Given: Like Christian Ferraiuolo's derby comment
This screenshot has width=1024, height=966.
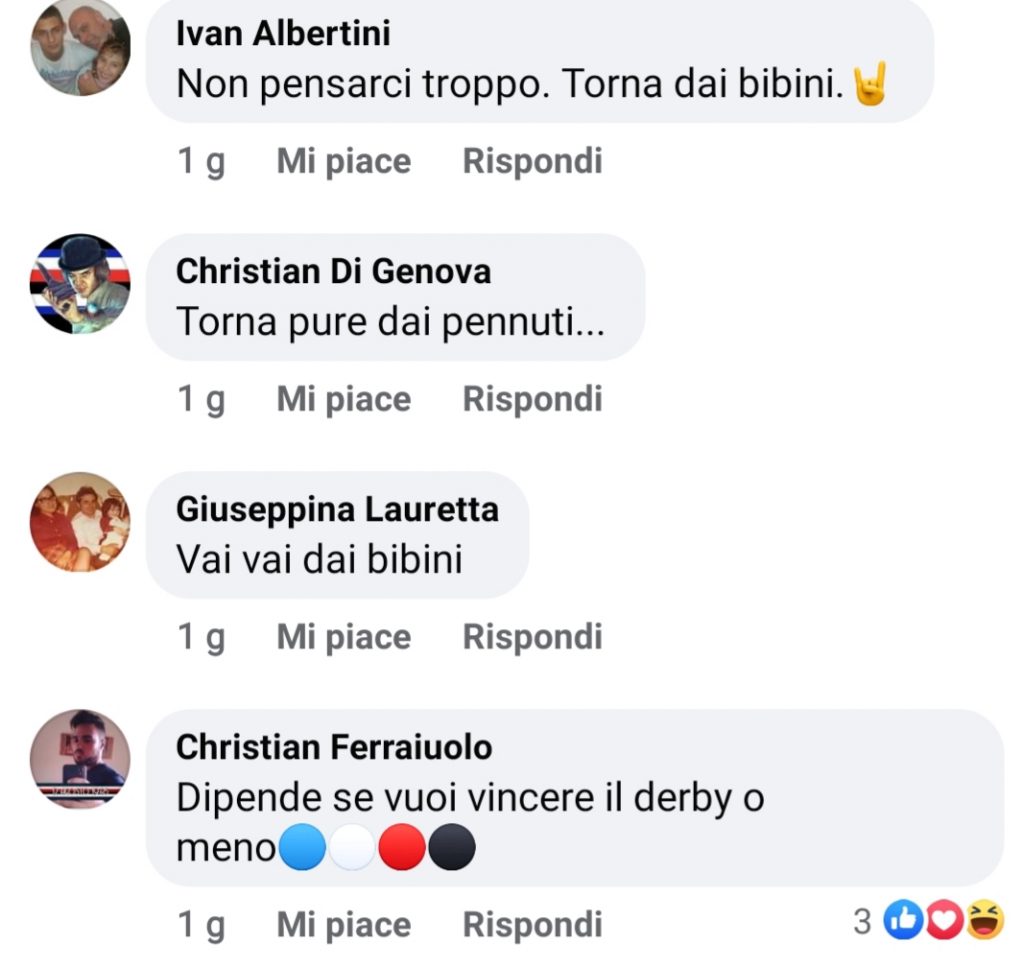Looking at the screenshot, I should pyautogui.click(x=343, y=925).
